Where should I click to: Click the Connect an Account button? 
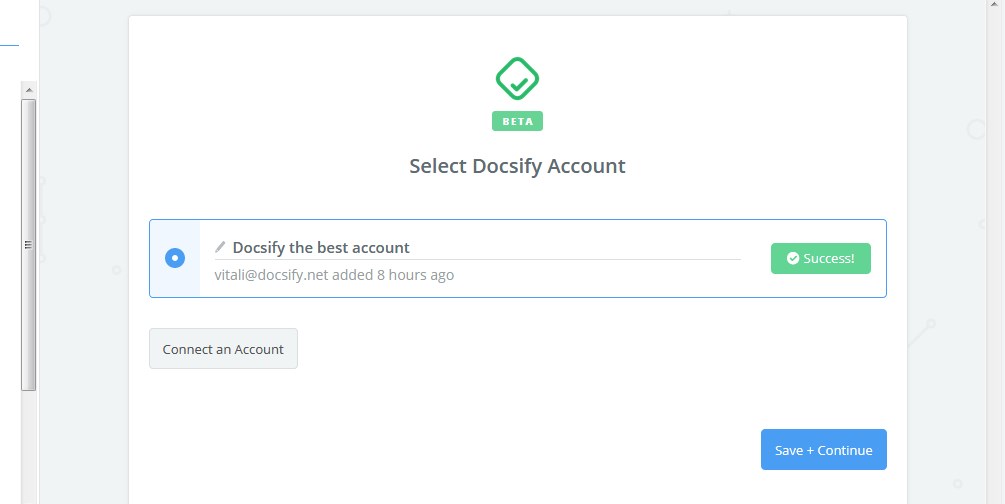[223, 349]
